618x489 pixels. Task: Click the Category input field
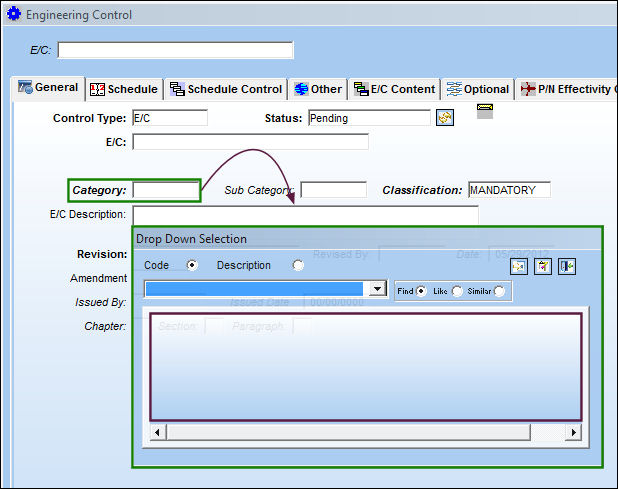click(166, 190)
